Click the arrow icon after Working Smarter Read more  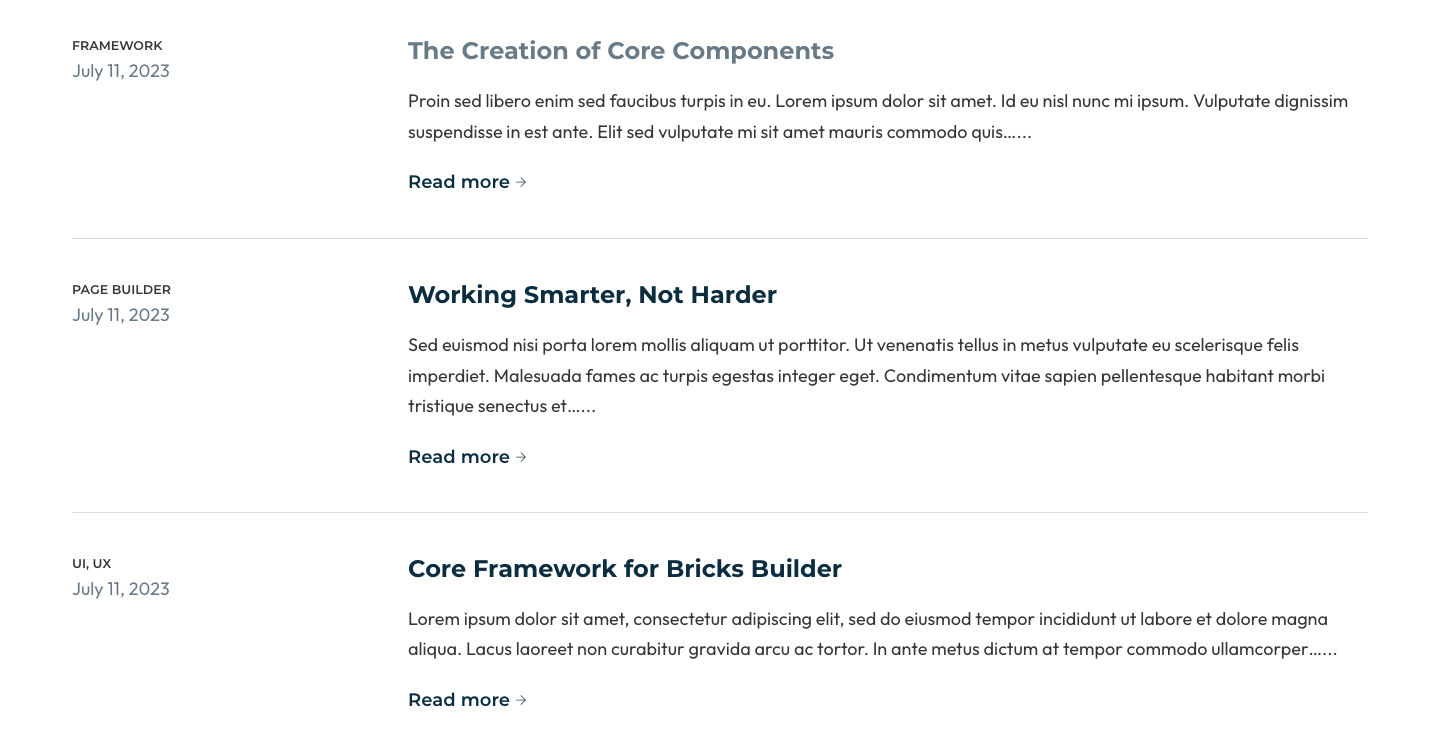pos(521,457)
